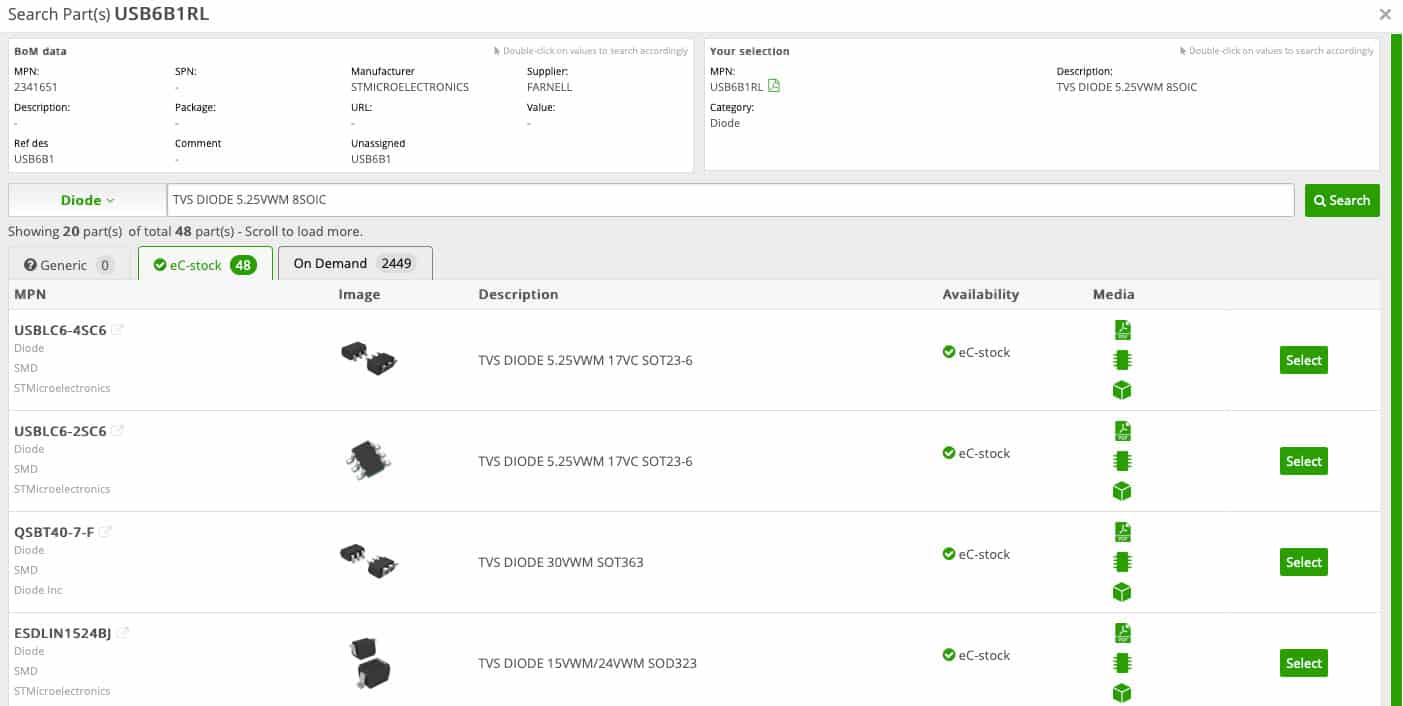Open external link icon next to QSBT40-7-F

tap(105, 532)
